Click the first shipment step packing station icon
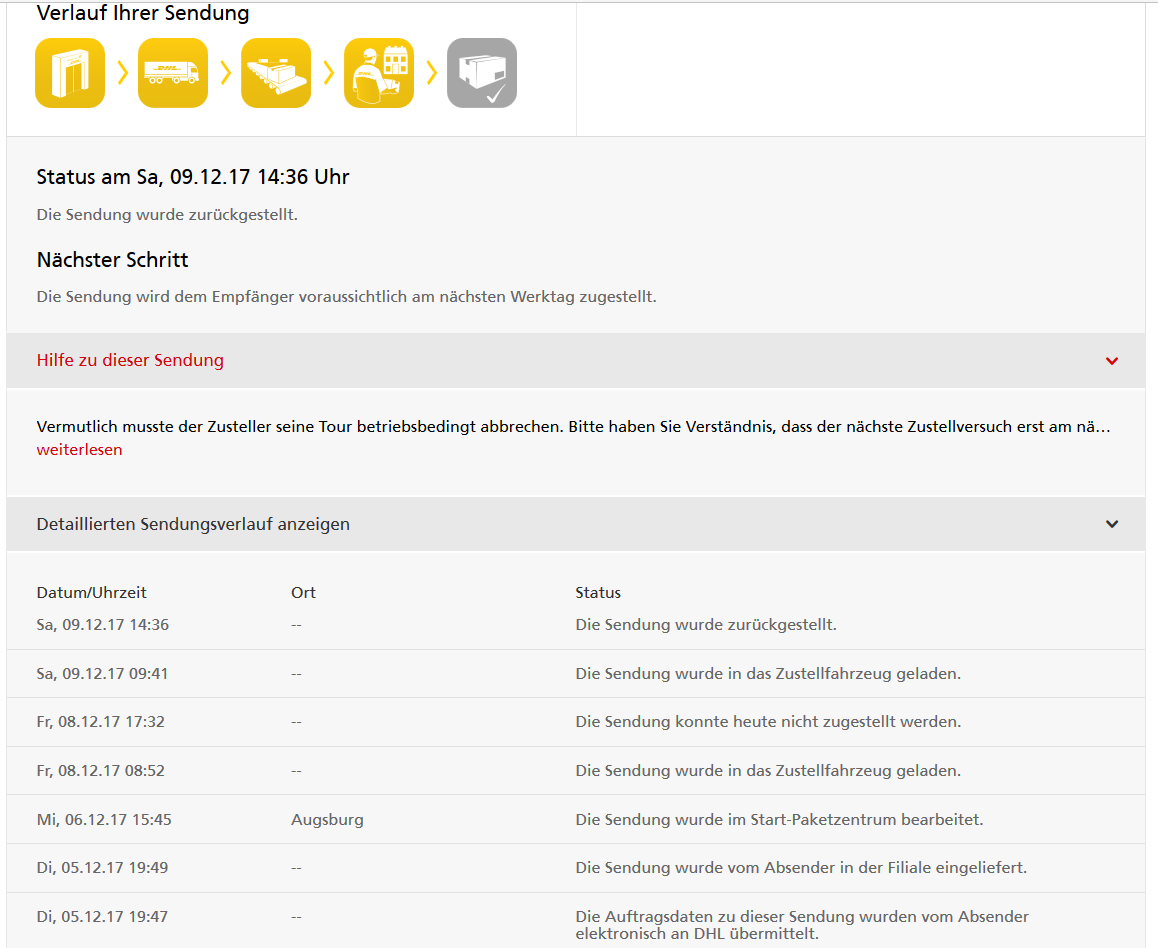Viewport: 1158px width, 948px height. (x=70, y=73)
